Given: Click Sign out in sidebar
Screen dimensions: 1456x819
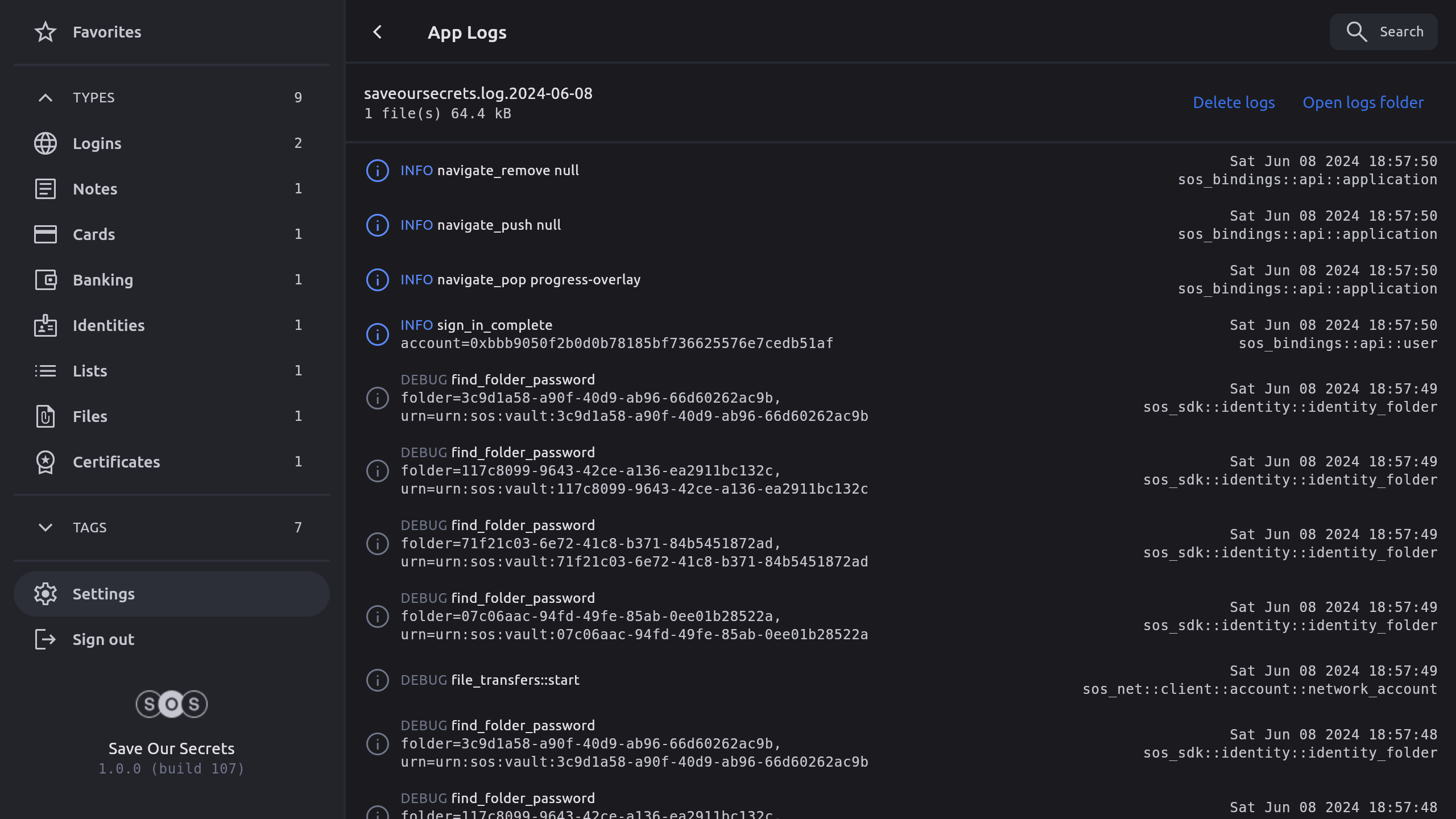Looking at the screenshot, I should [102, 639].
